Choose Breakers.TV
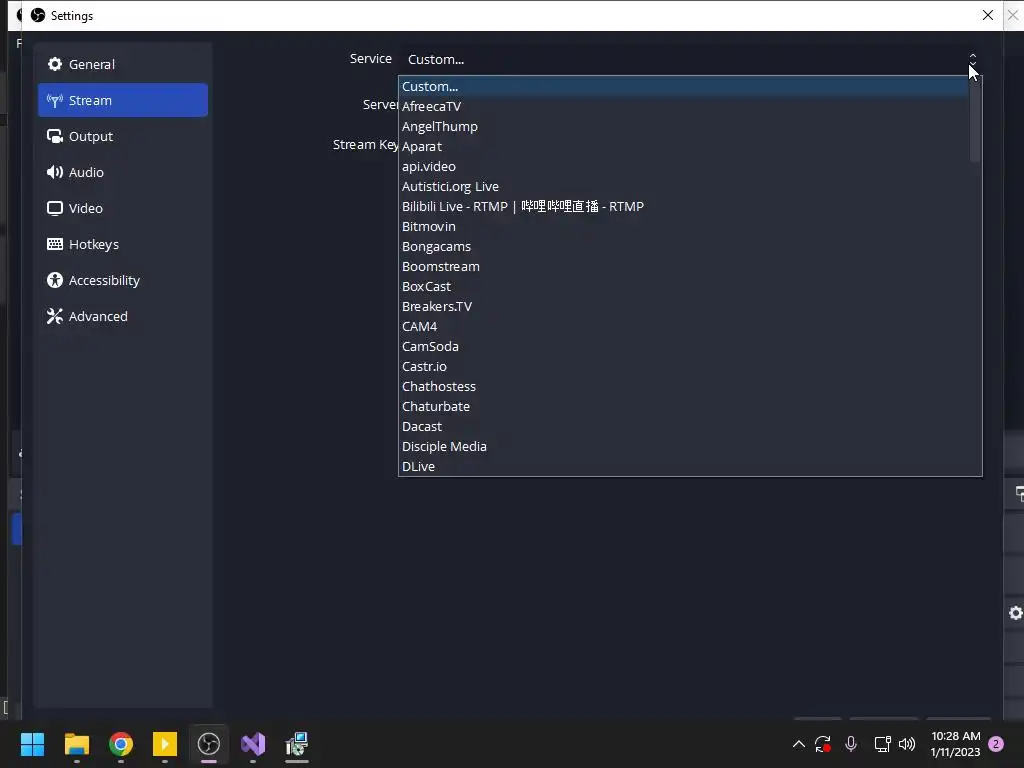Viewport: 1024px width, 768px height. click(684, 306)
